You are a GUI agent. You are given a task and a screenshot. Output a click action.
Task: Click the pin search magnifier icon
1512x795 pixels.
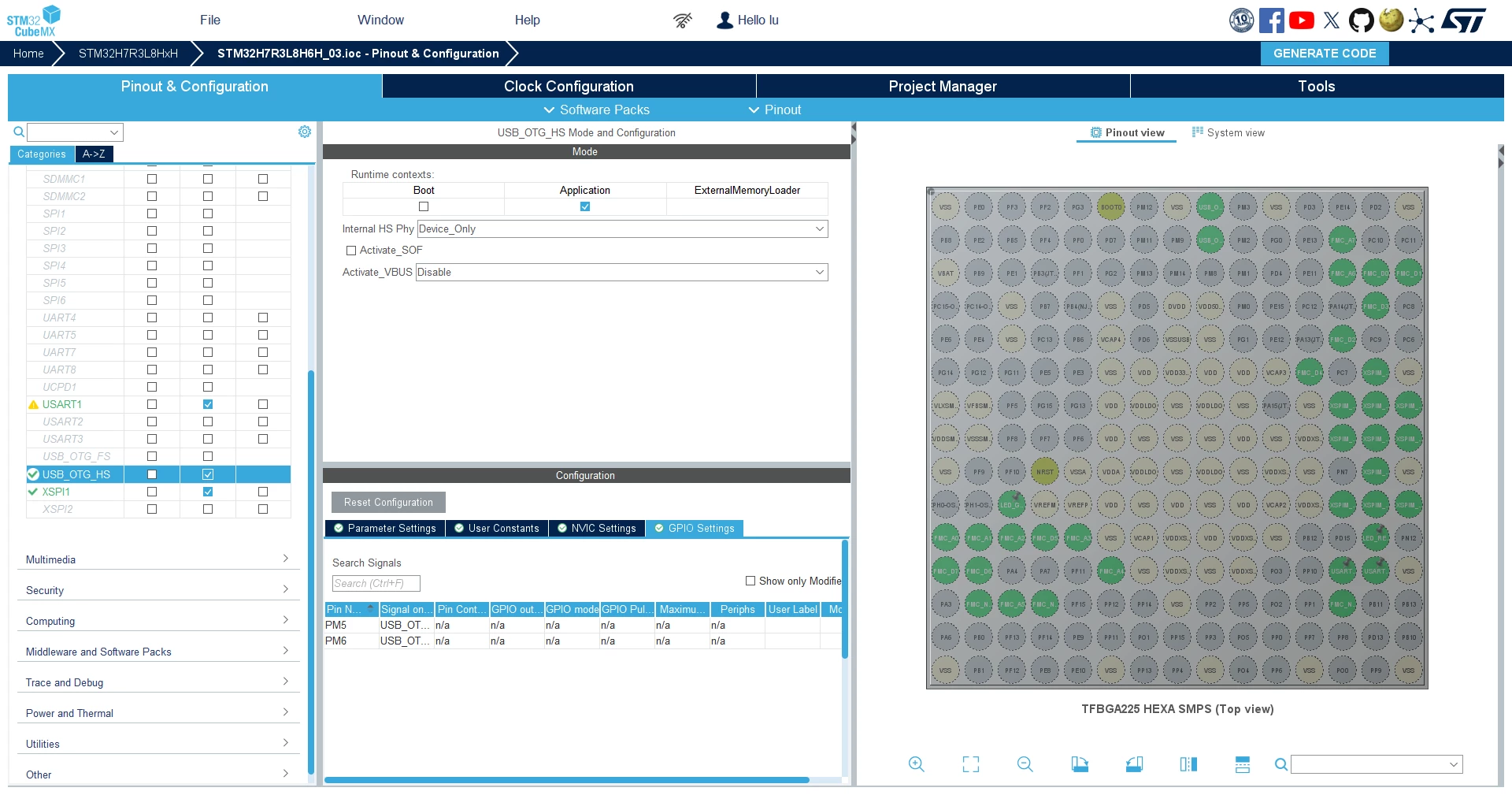pos(1281,764)
